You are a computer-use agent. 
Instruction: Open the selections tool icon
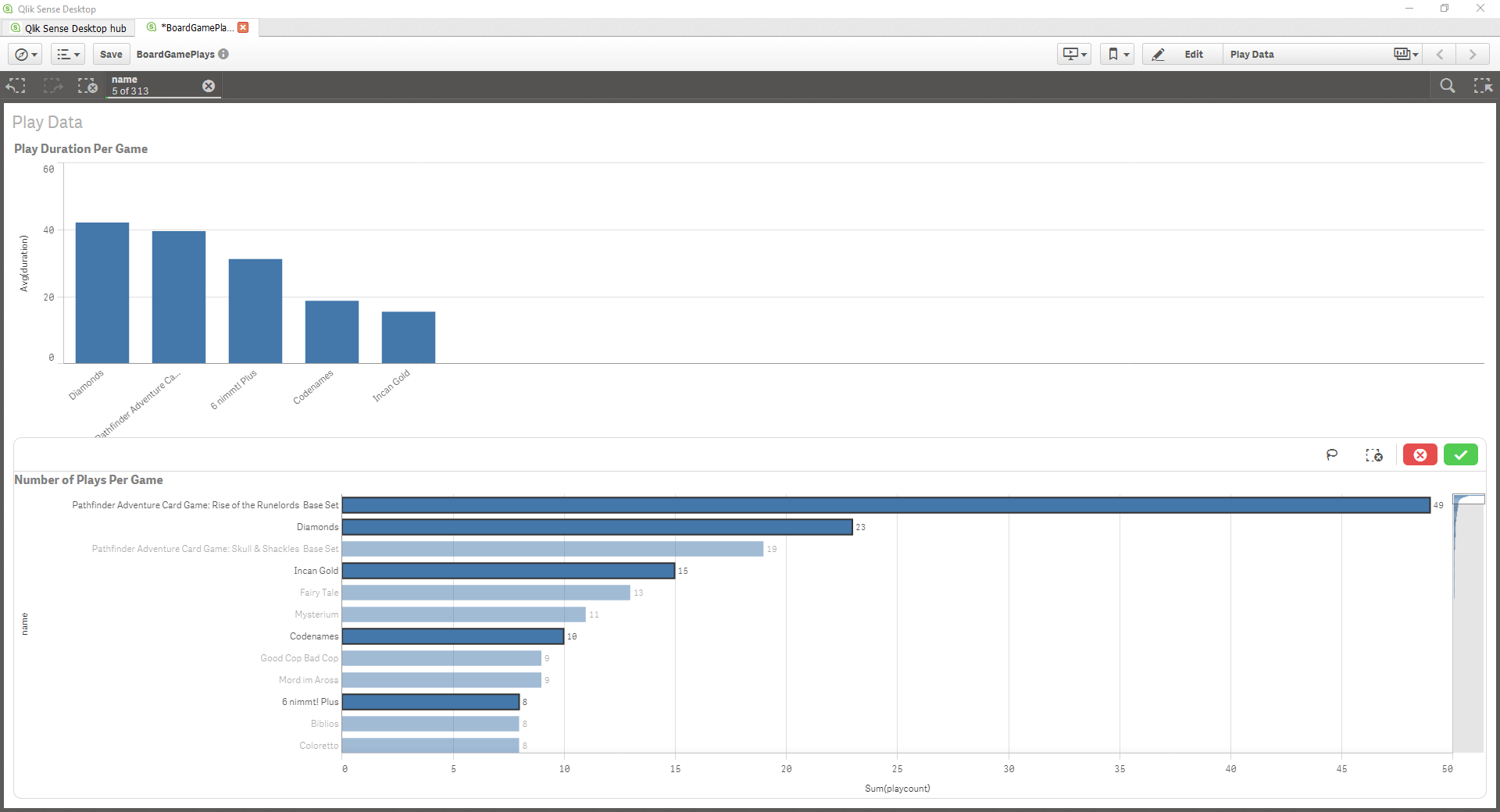(x=1482, y=86)
